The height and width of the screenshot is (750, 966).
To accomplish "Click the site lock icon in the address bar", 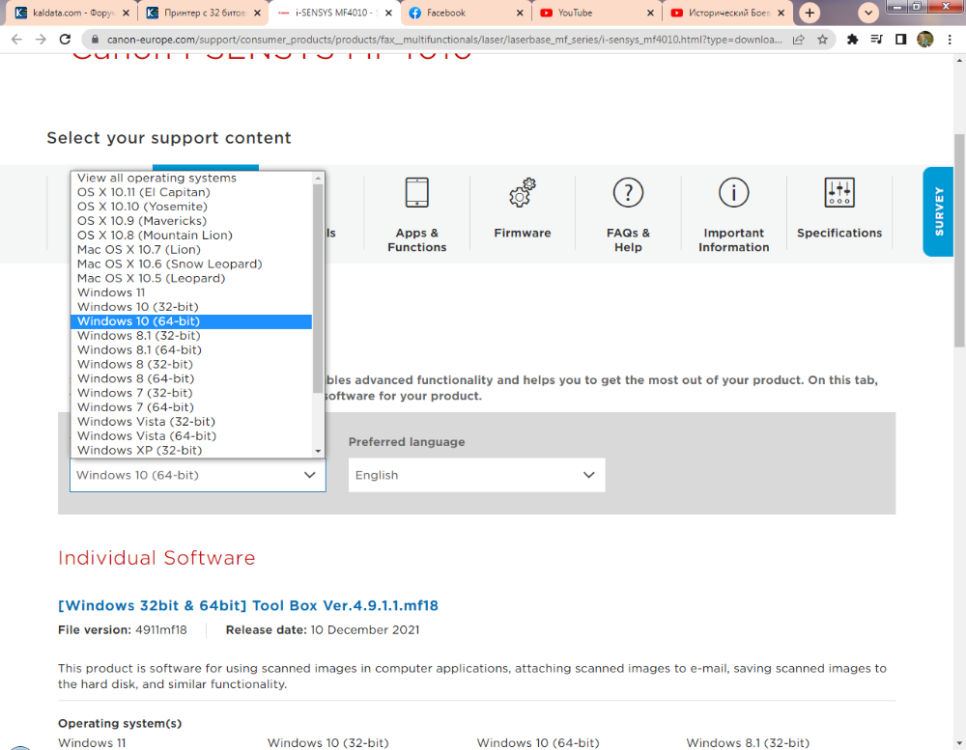I will (x=94, y=39).
